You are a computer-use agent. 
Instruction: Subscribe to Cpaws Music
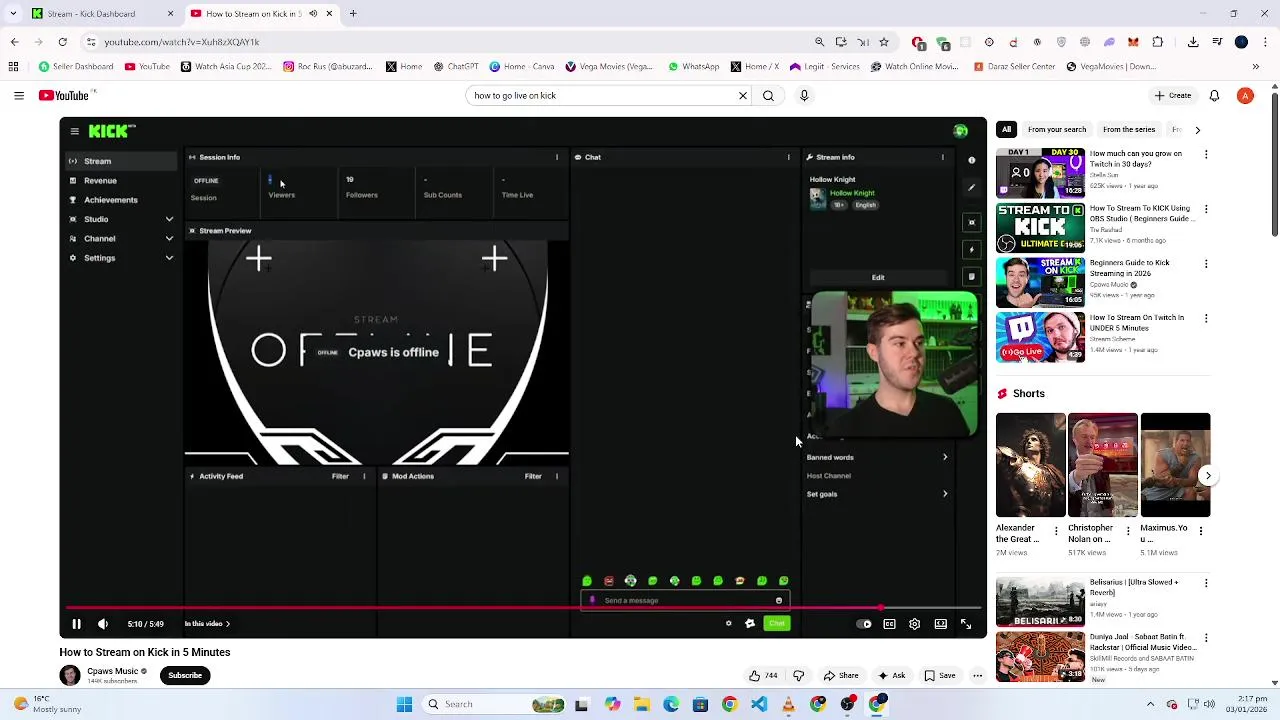[x=185, y=676]
